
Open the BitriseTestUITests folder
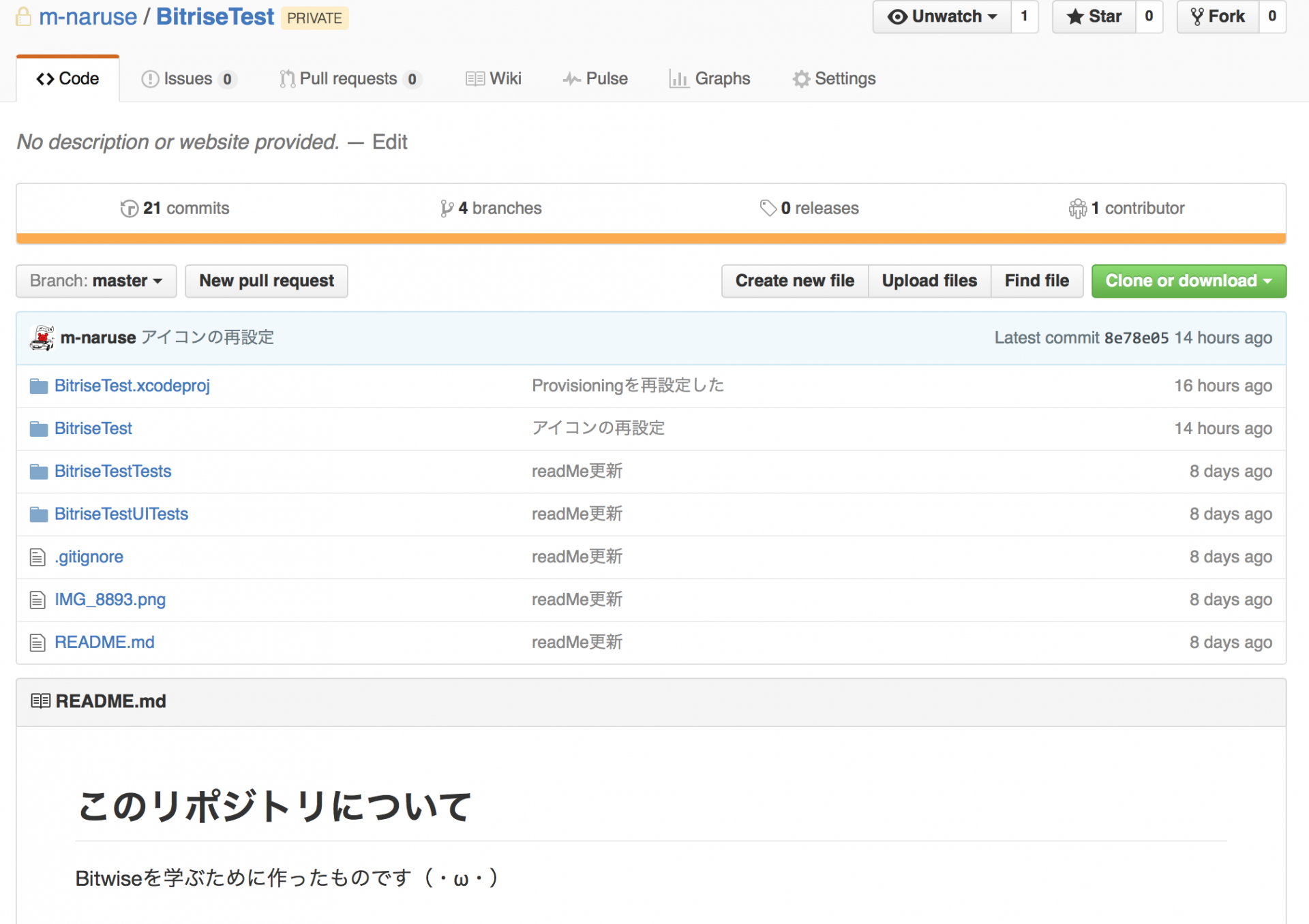coord(121,515)
